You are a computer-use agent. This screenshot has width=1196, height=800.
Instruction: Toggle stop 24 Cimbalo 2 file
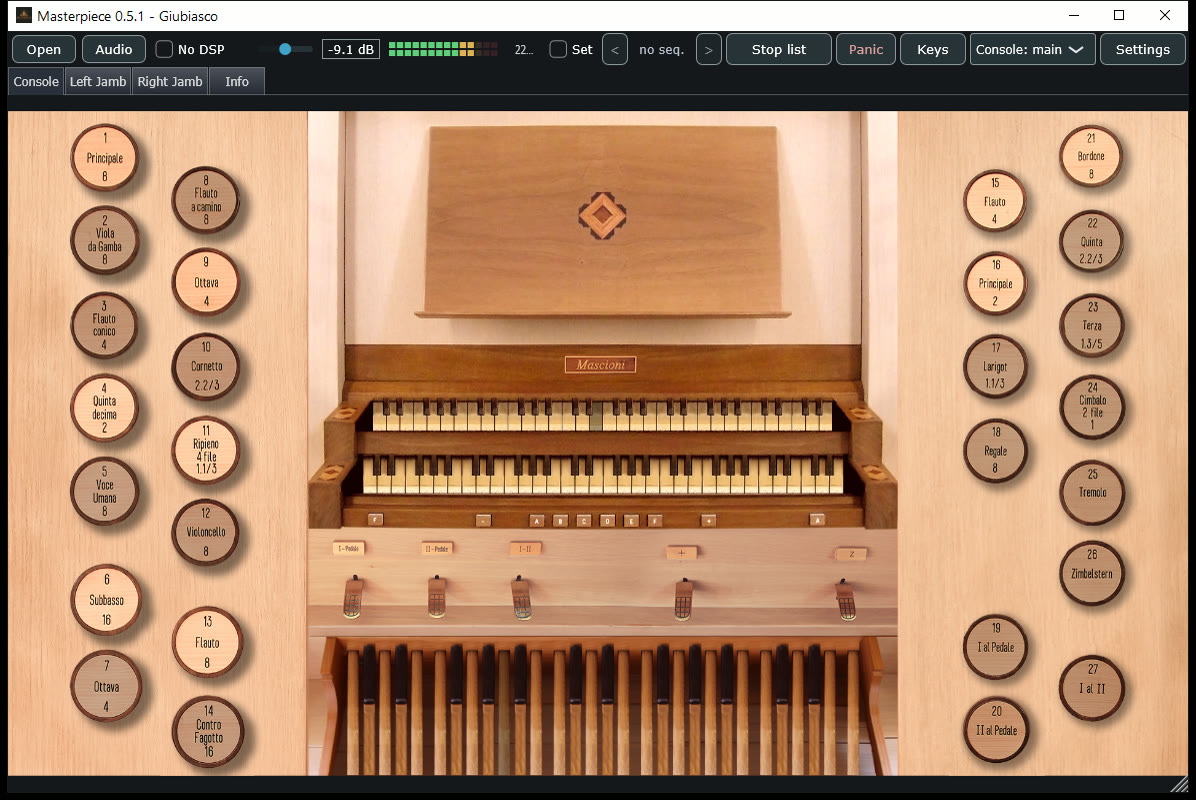pos(1092,407)
